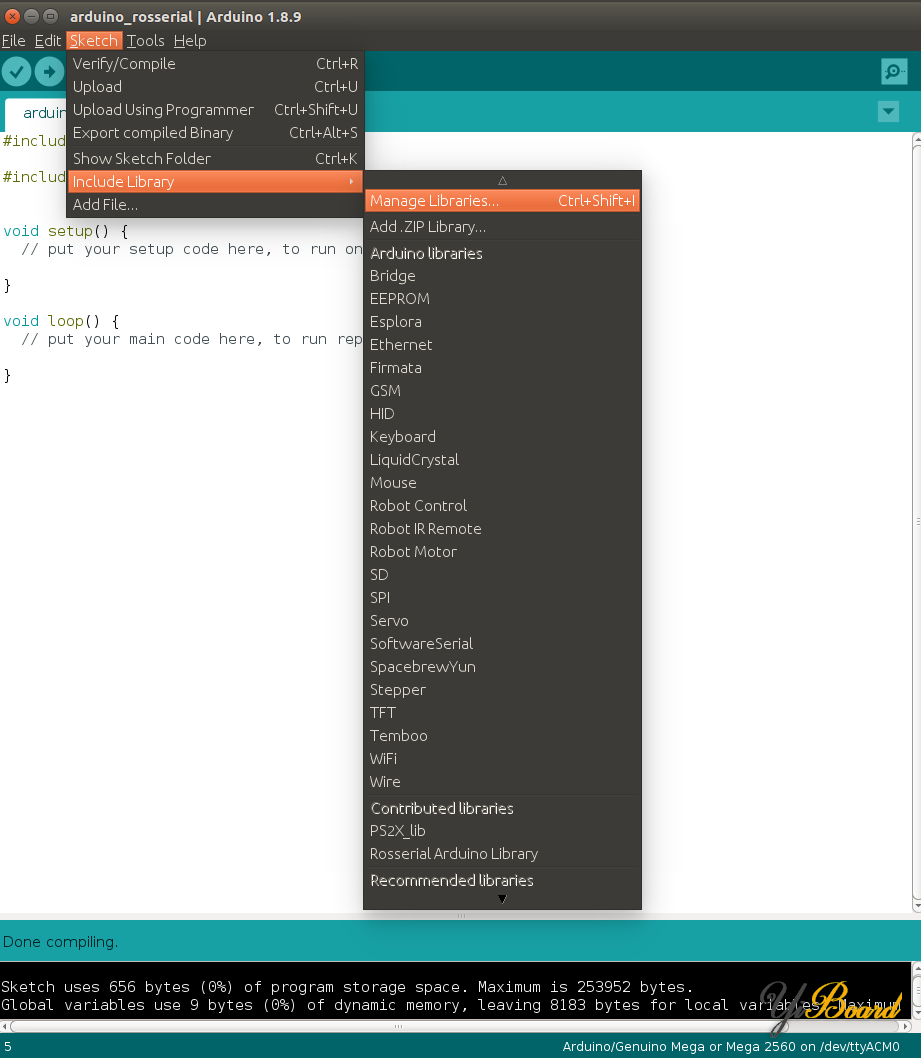Screen dimensions: 921x1058
Task: Open the Tools menu
Action: [x=145, y=40]
